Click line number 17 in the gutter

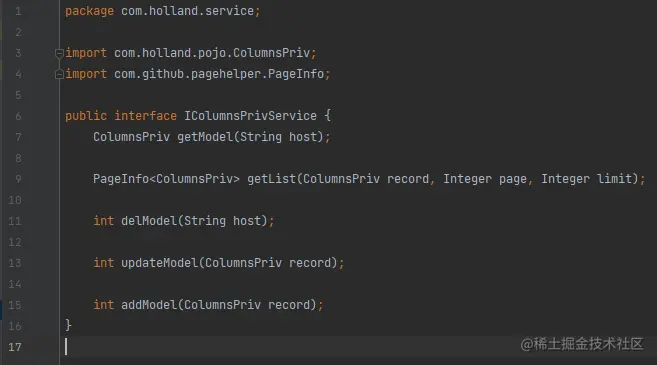tap(15, 347)
